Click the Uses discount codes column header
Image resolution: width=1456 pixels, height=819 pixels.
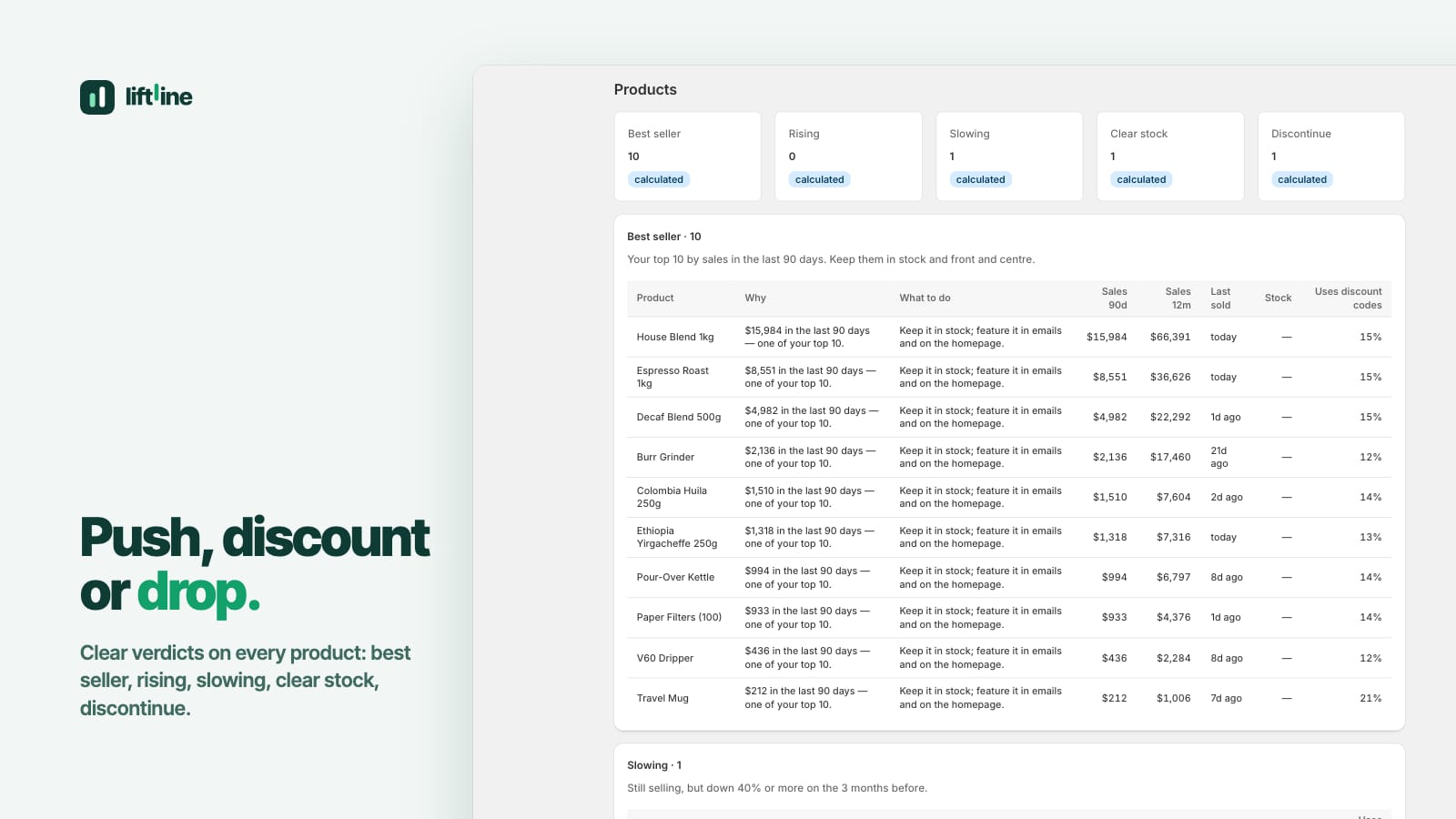(1348, 298)
